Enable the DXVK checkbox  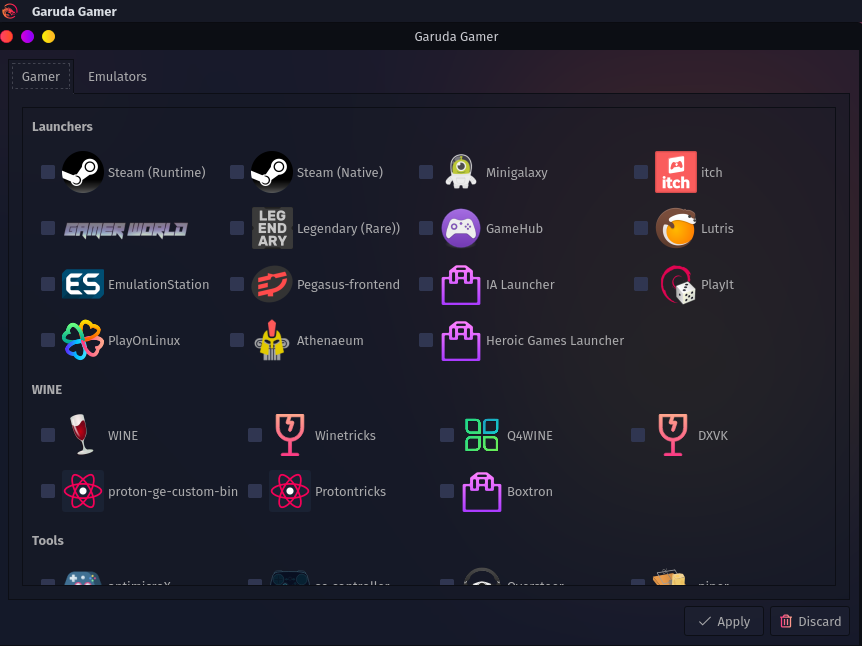click(x=638, y=435)
